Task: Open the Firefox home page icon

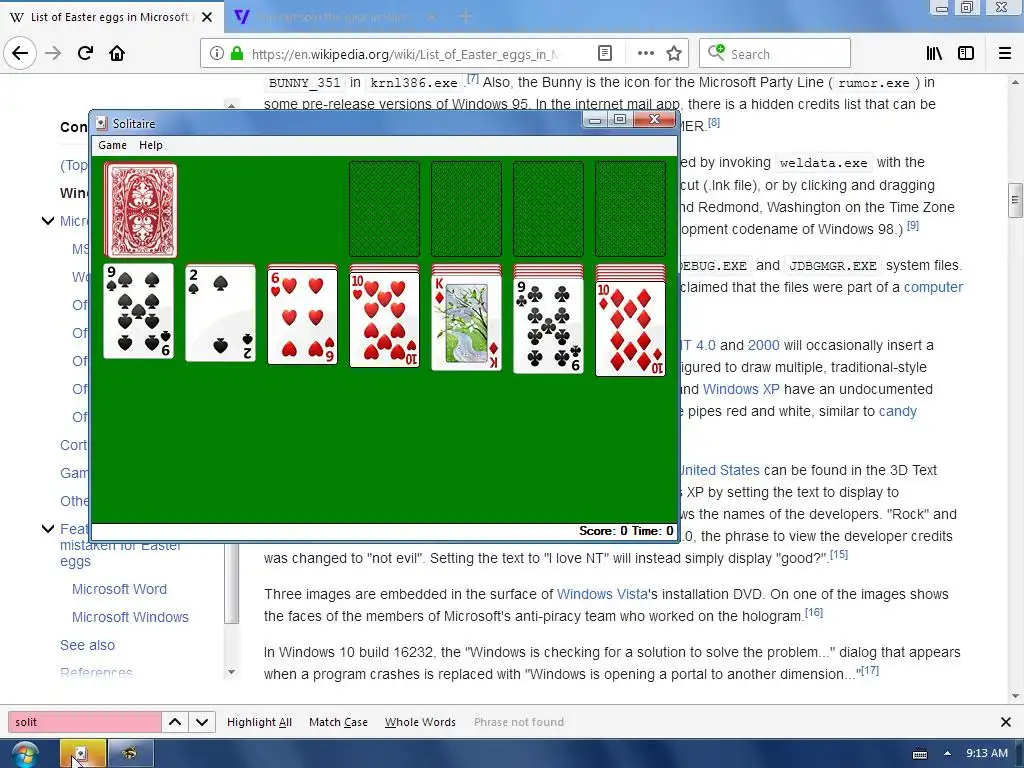Action: [x=117, y=54]
